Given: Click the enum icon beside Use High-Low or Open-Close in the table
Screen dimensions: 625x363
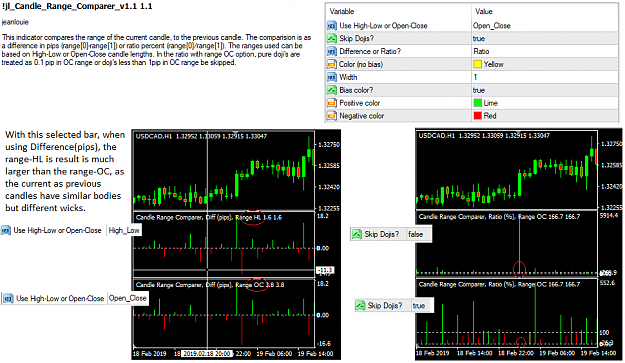Looking at the screenshot, I should (x=332, y=26).
